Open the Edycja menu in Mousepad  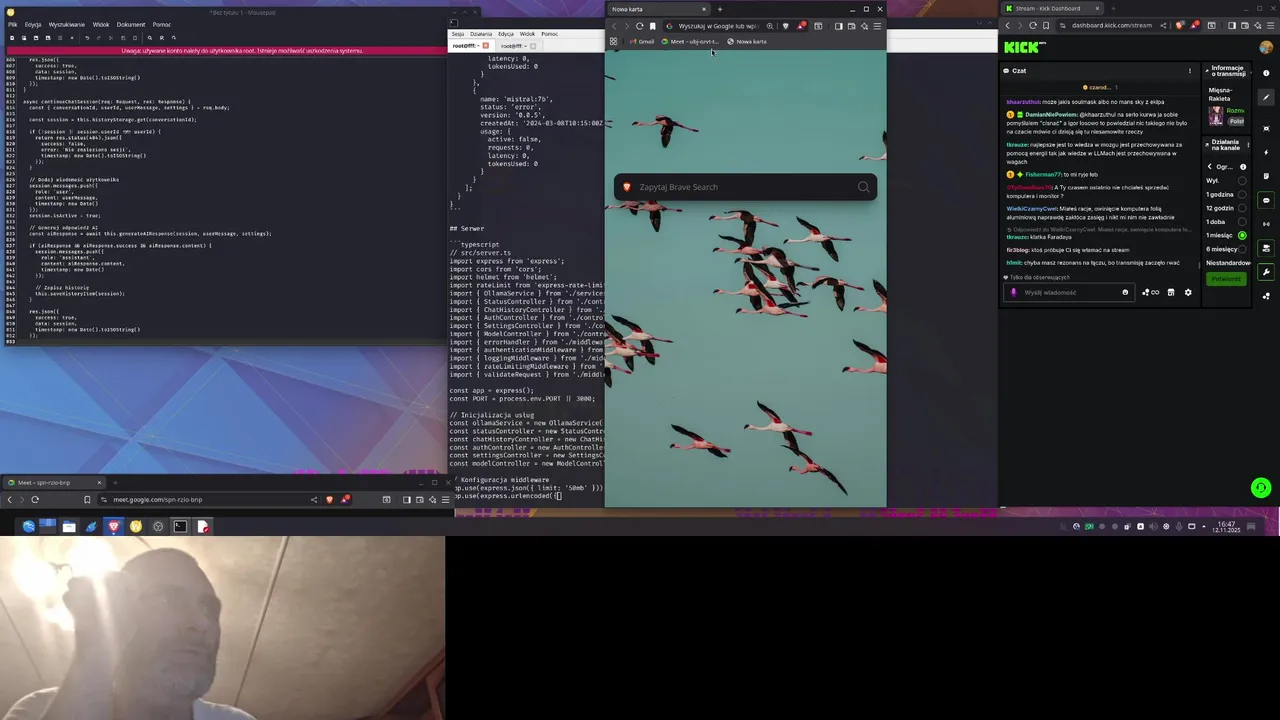[x=33, y=24]
